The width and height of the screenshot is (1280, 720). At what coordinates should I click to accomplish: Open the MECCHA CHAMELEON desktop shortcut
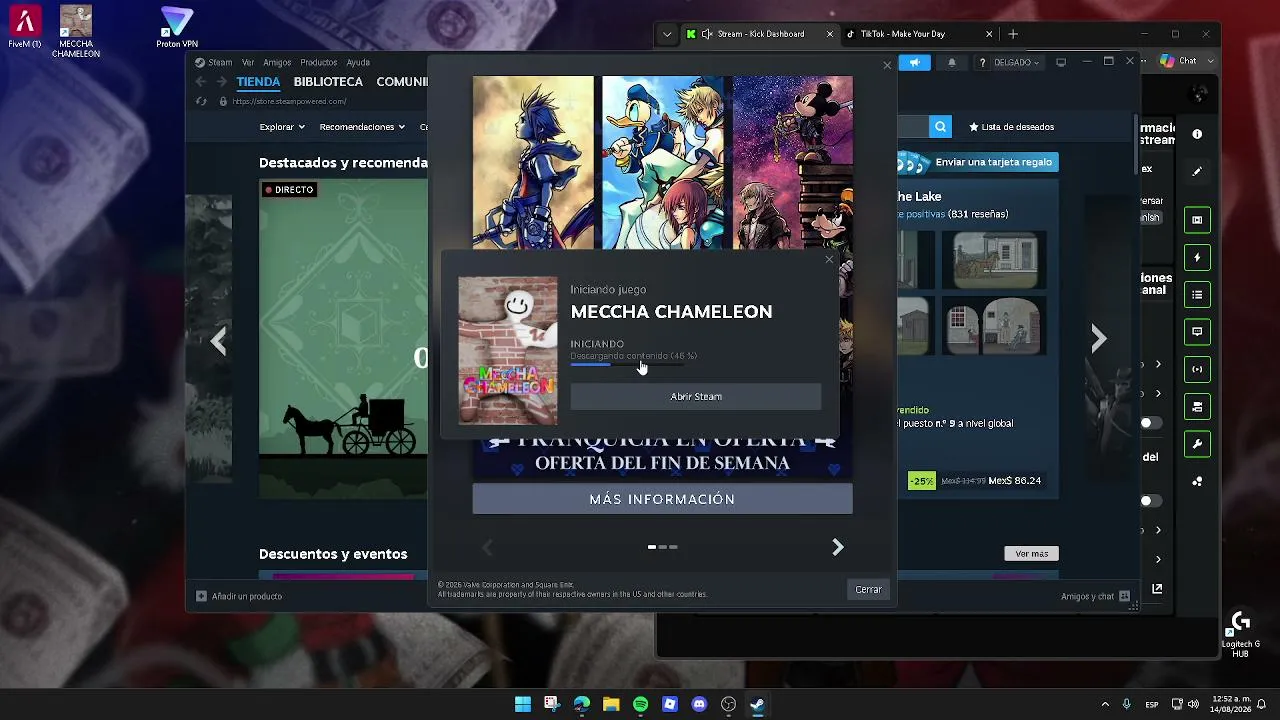click(x=76, y=31)
